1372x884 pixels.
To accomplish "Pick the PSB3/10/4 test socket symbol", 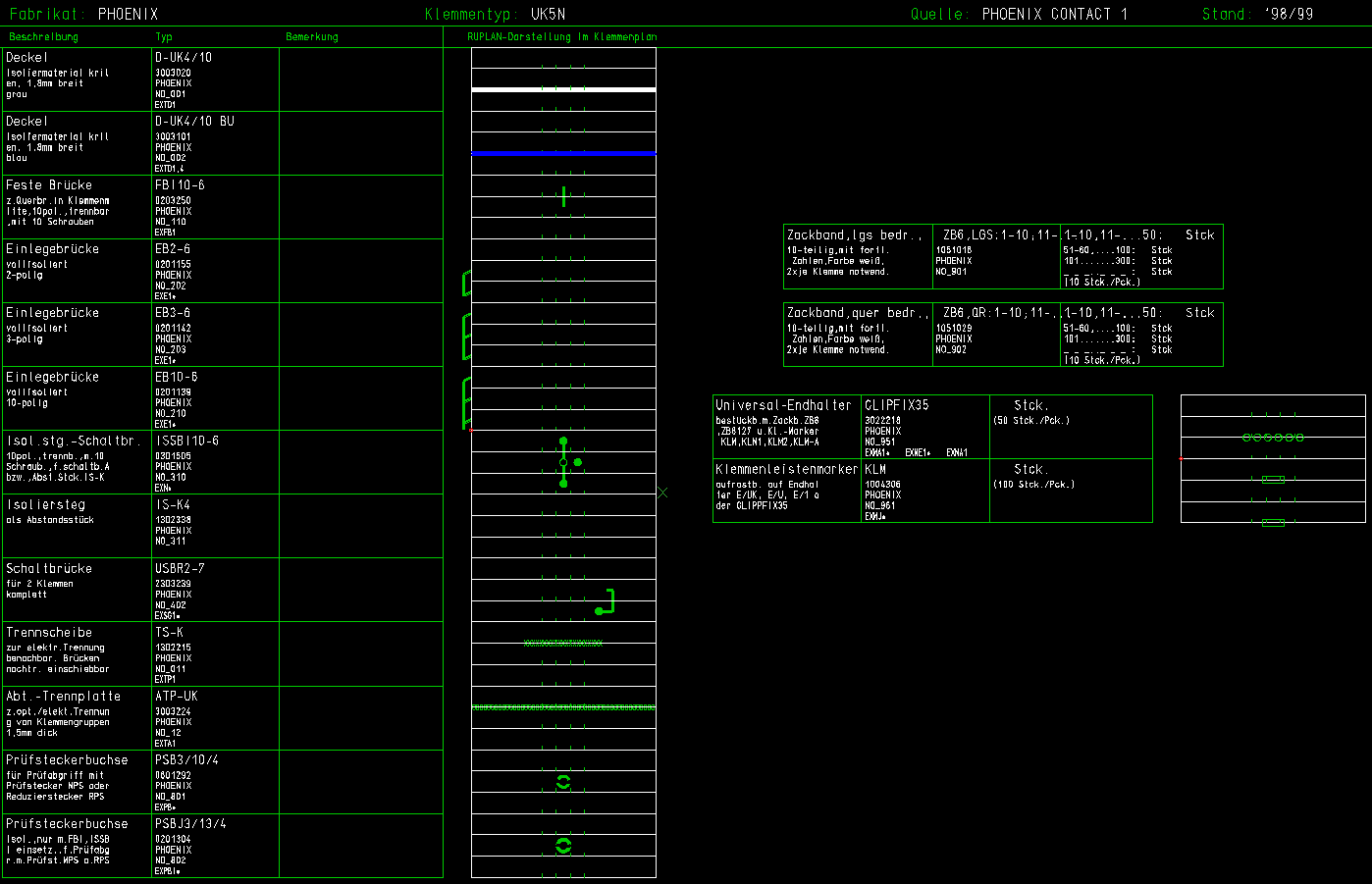I will coord(563,782).
